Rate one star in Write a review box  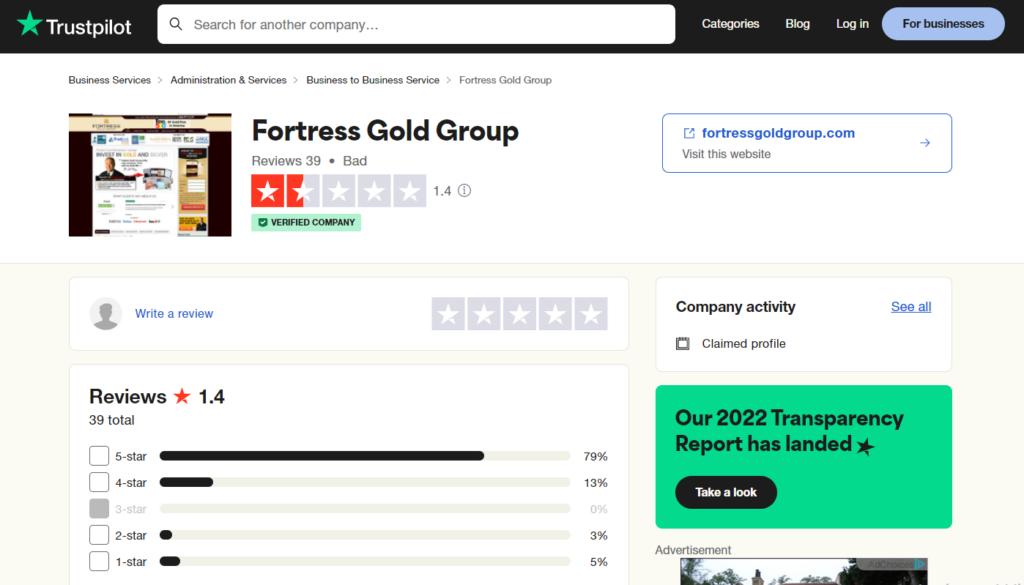click(449, 314)
